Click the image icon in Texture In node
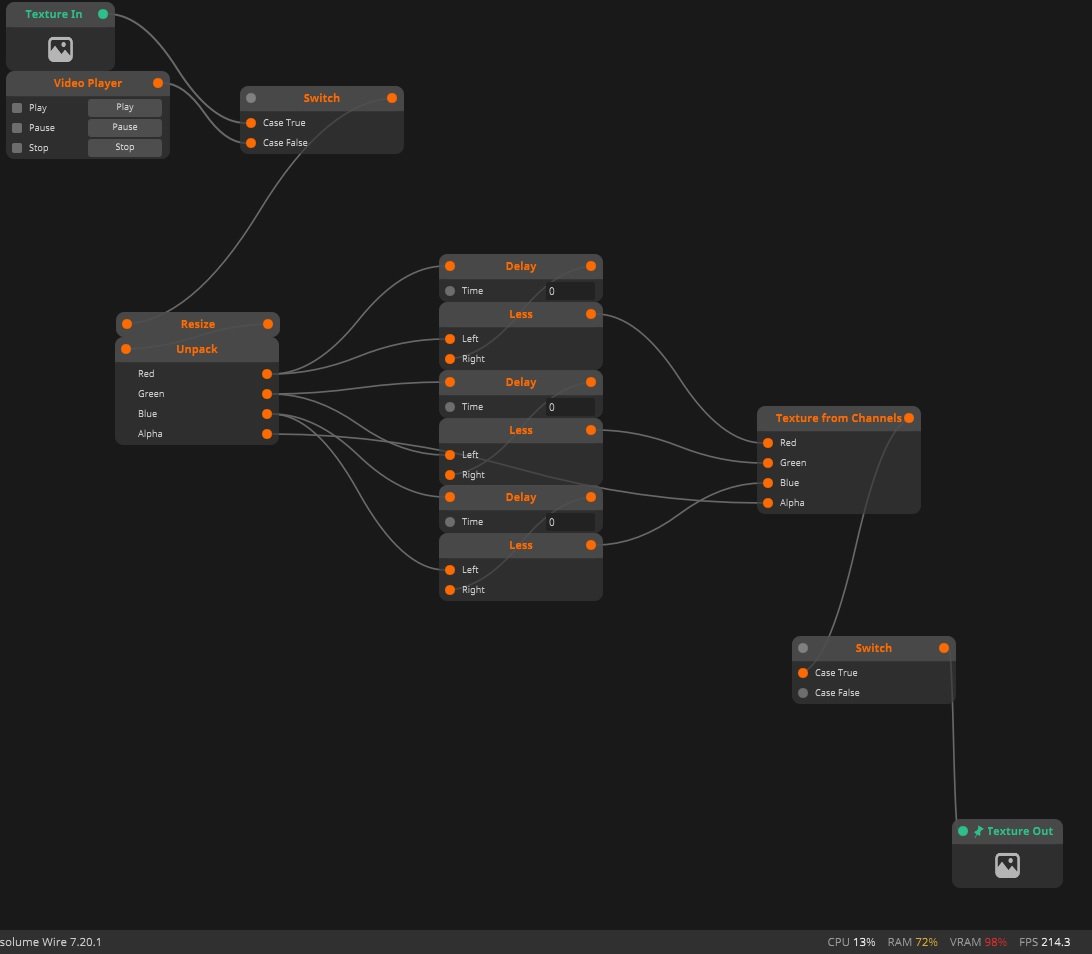Image resolution: width=1092 pixels, height=954 pixels. click(x=60, y=49)
